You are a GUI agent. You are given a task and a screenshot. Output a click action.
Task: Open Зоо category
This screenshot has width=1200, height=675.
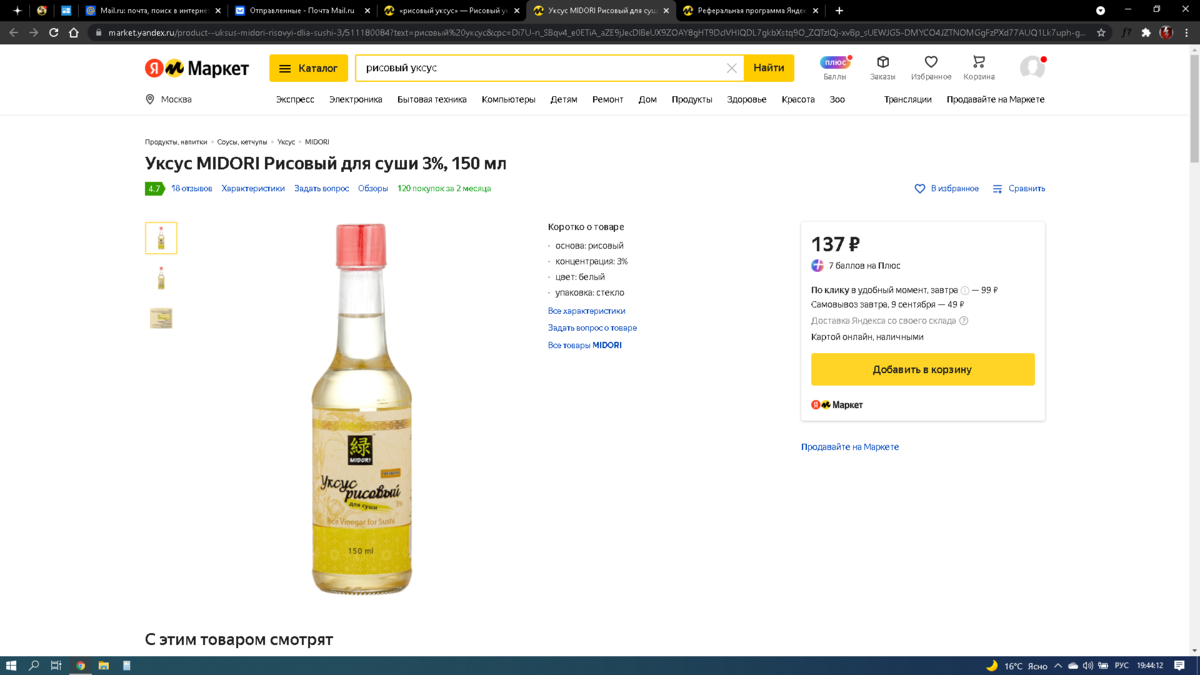837,99
